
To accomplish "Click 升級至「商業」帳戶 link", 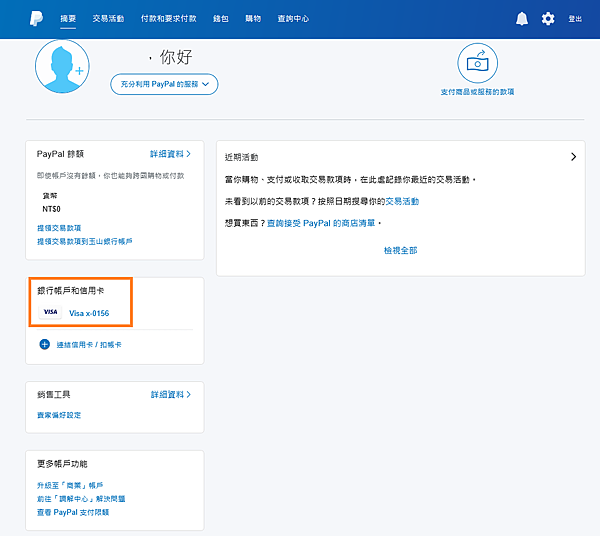I will pyautogui.click(x=70, y=485).
